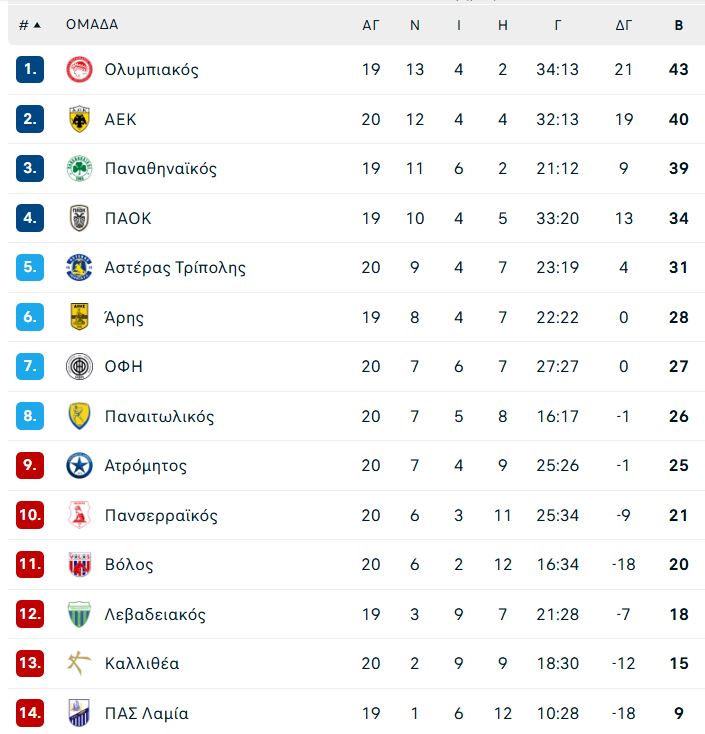705x734 pixels.
Task: Click the ΑΓ matches played header
Action: click(x=370, y=25)
